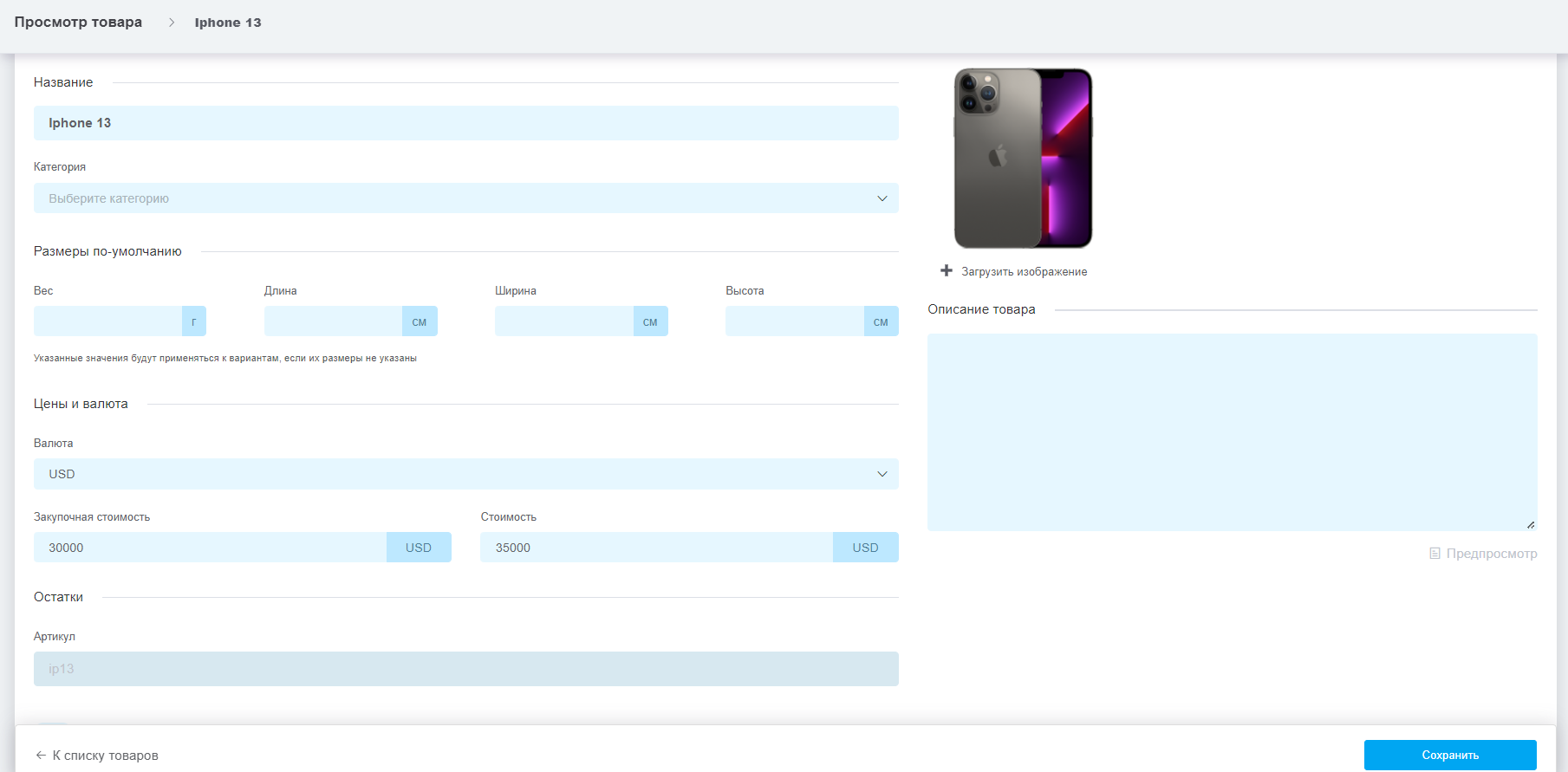
Task: Click USD suffix on Стоимость field
Action: coord(866,548)
